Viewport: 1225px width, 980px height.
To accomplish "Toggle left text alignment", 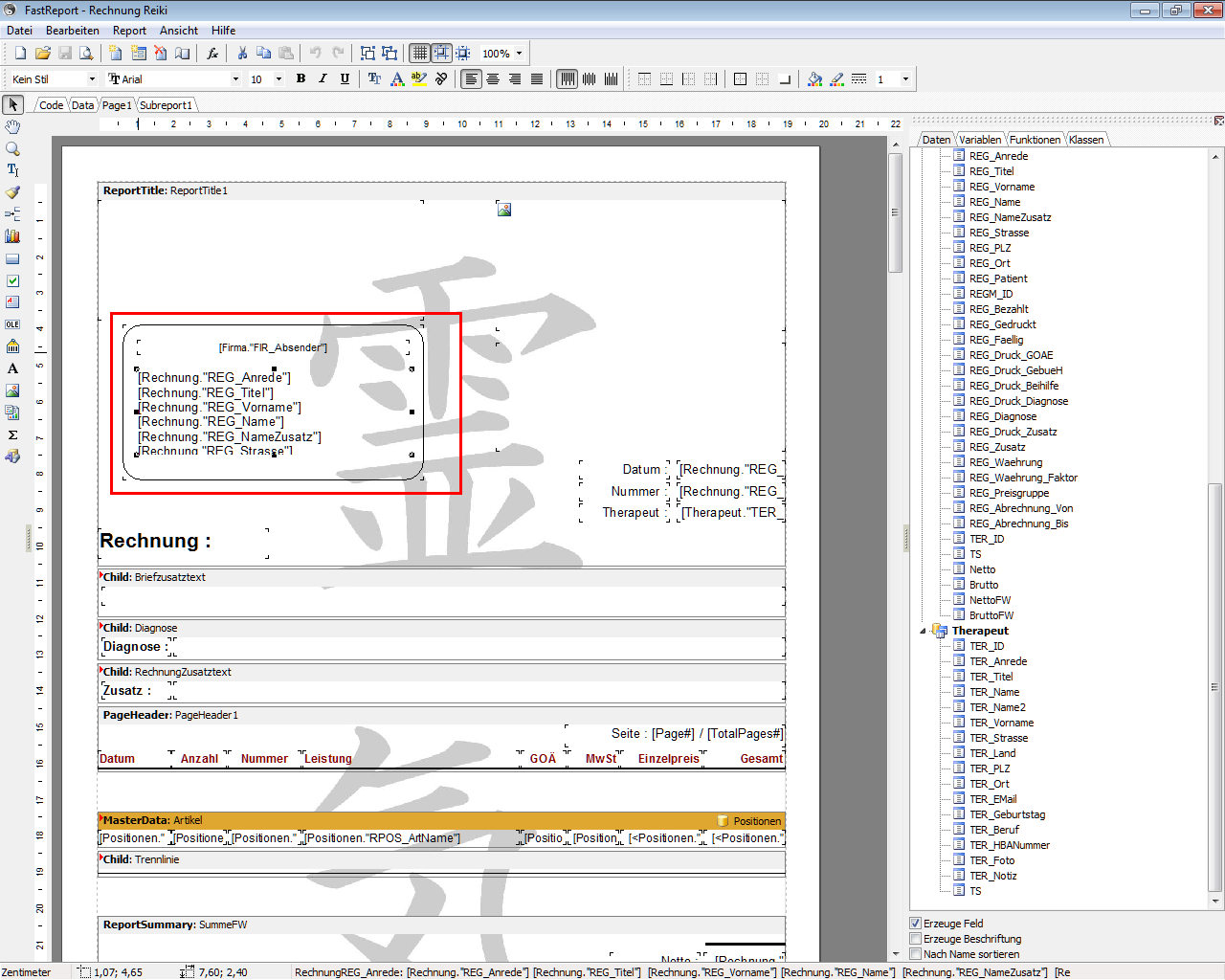I will (x=471, y=79).
